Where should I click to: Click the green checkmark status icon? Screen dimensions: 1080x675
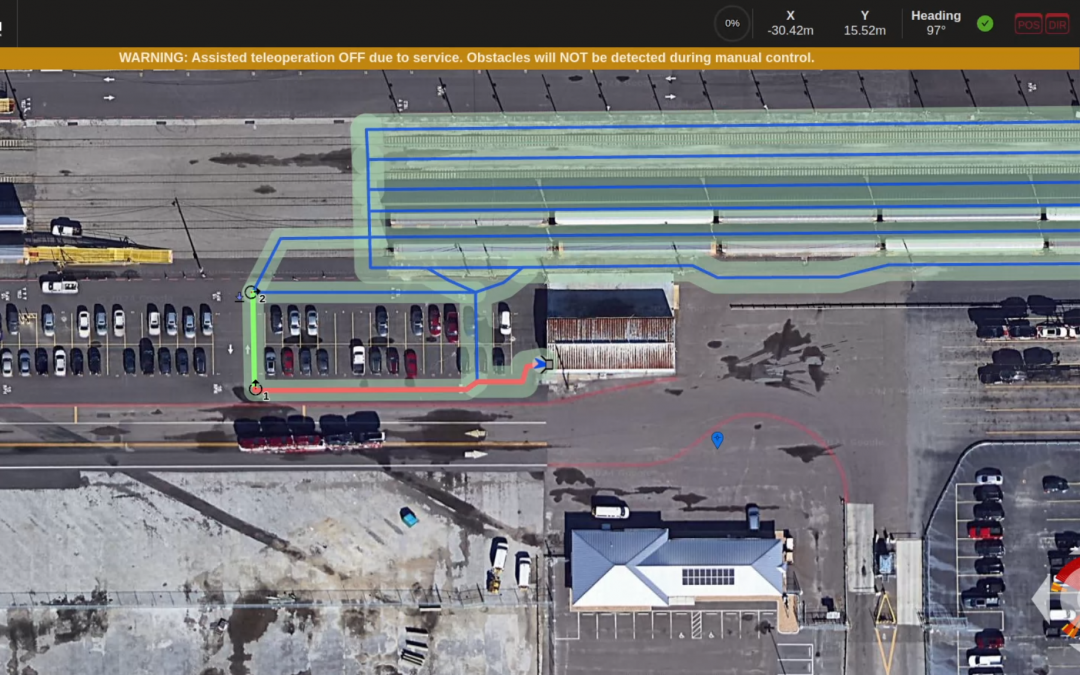pyautogui.click(x=985, y=23)
